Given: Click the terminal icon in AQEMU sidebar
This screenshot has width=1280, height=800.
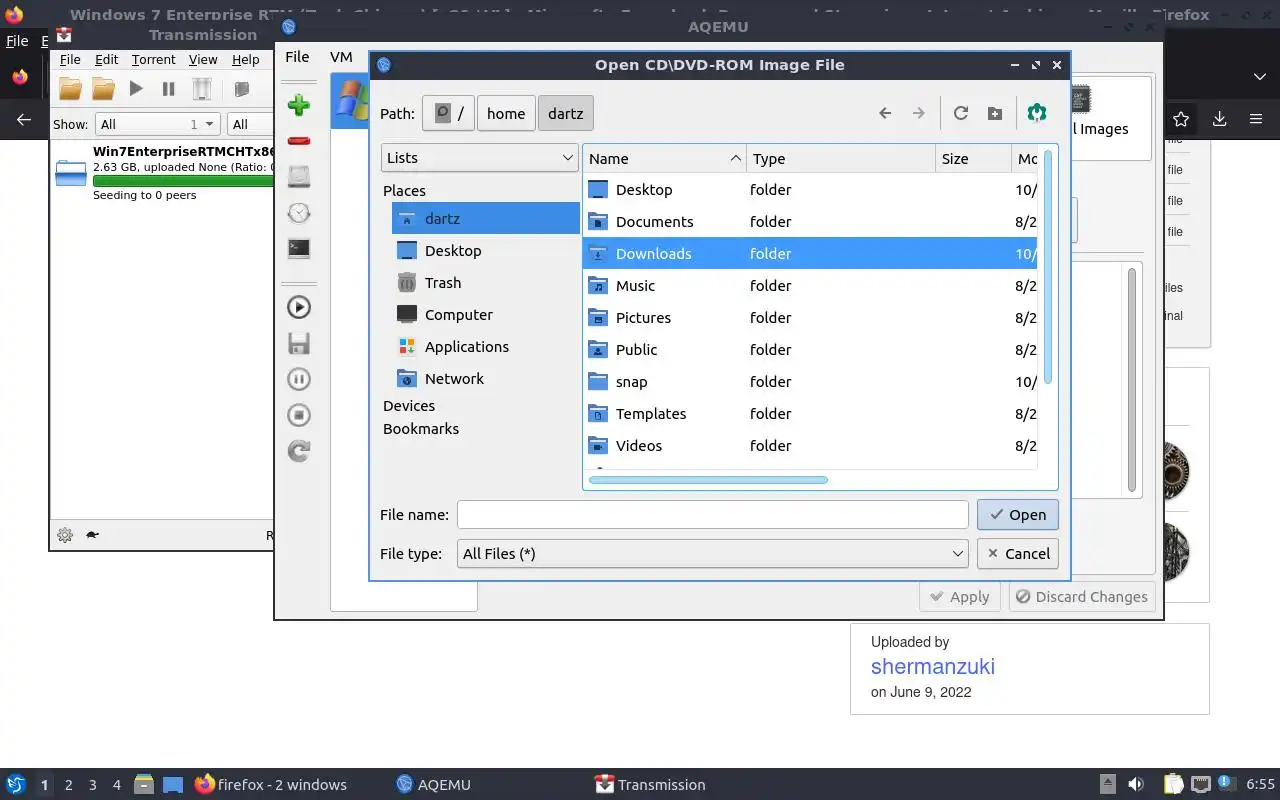Looking at the screenshot, I should [x=299, y=248].
